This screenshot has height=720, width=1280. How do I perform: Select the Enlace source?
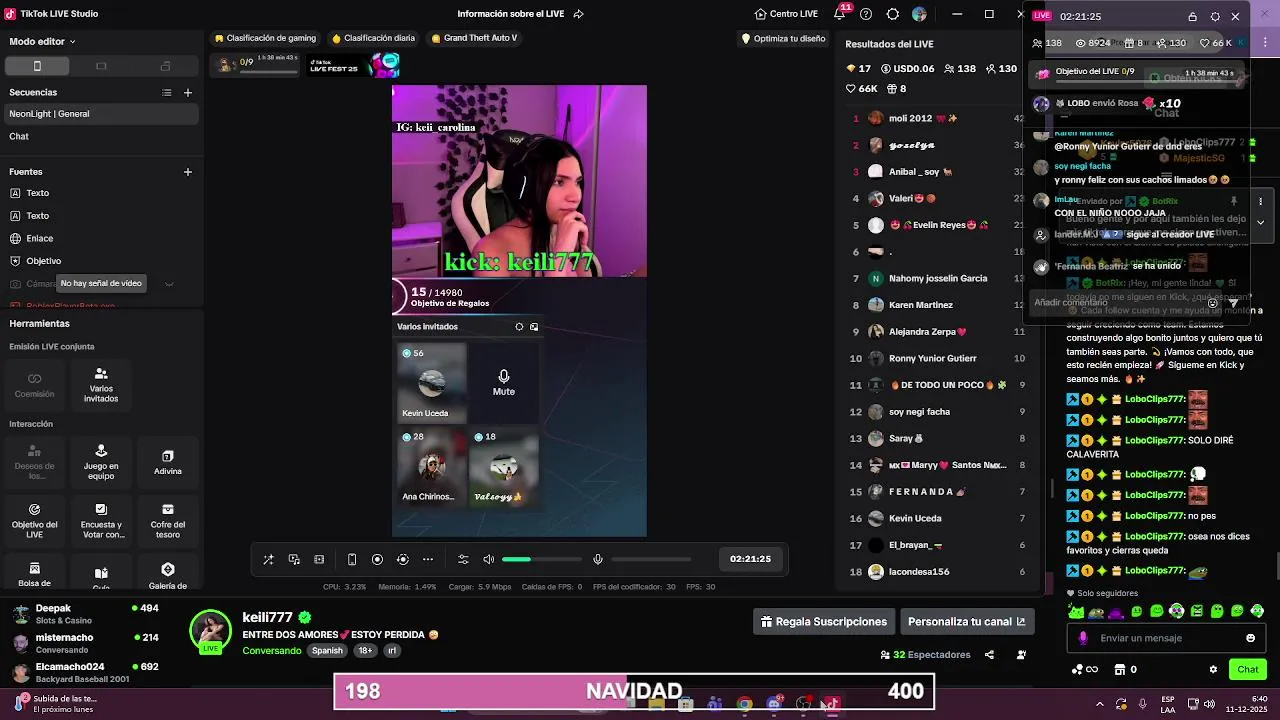pyautogui.click(x=100, y=238)
